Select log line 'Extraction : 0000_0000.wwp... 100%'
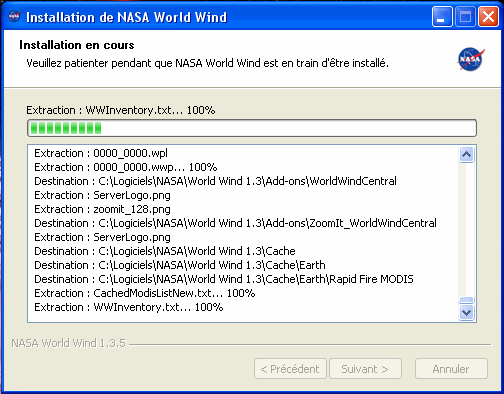Viewport: 504px width, 394px height. tap(126, 167)
